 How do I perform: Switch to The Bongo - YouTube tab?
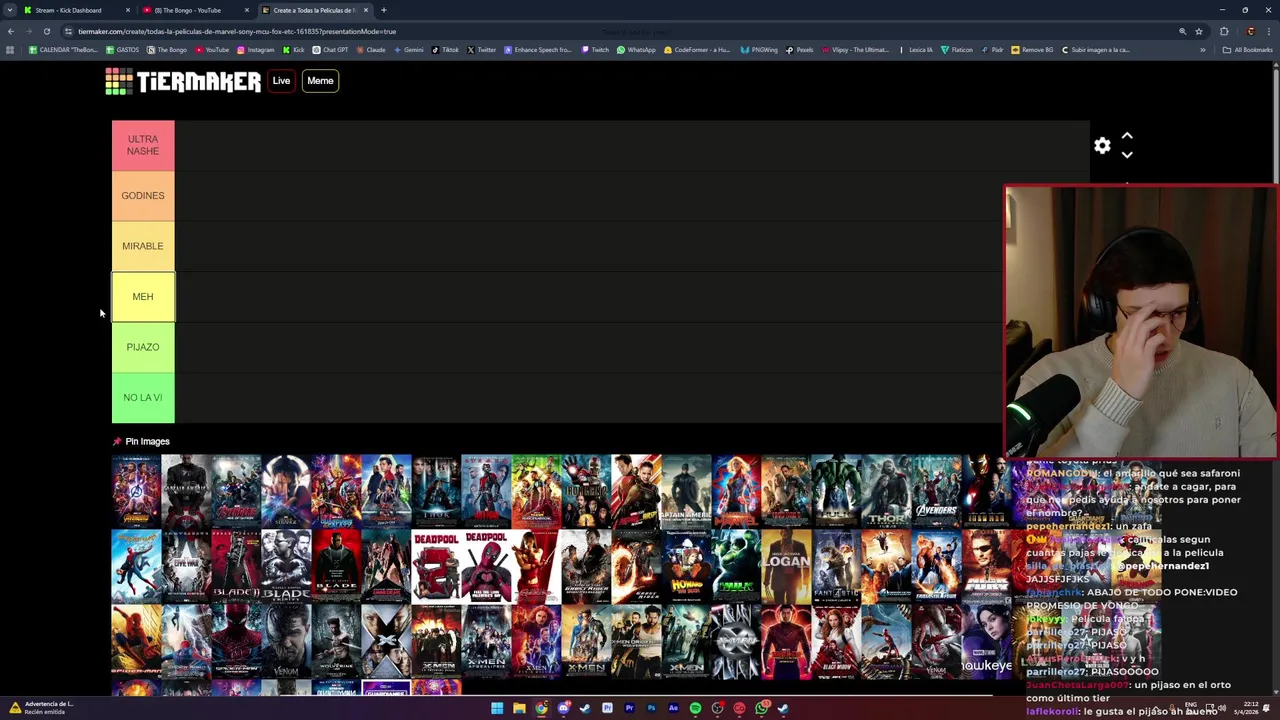[x=188, y=10]
